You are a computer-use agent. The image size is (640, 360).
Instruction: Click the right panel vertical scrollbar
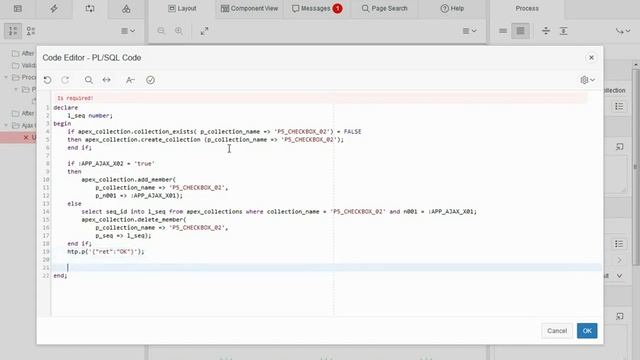tap(636, 167)
